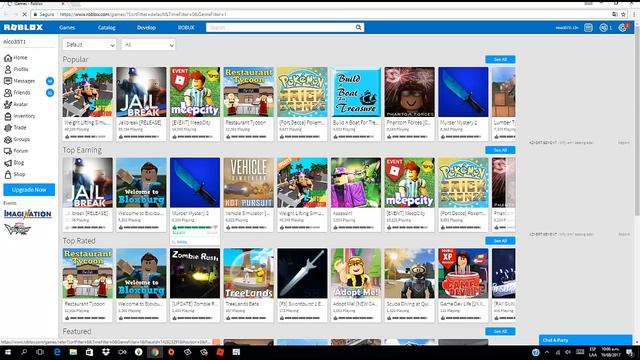This screenshot has height=360, width=640.
Task: Open Phantom Forces thumbnail in Popular row
Action: (409, 92)
